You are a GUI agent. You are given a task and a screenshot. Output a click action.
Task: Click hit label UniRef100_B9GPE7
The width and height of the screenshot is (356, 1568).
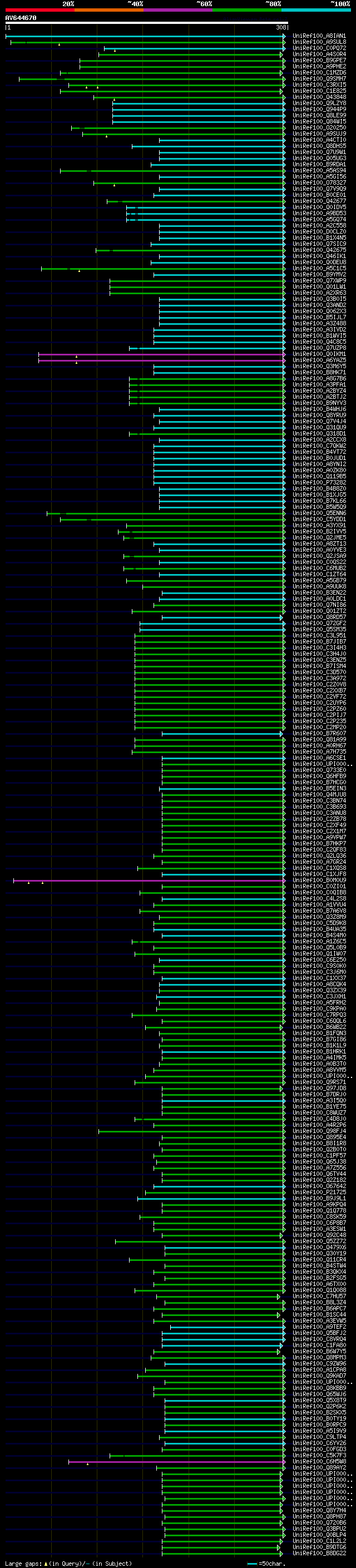point(319,60)
